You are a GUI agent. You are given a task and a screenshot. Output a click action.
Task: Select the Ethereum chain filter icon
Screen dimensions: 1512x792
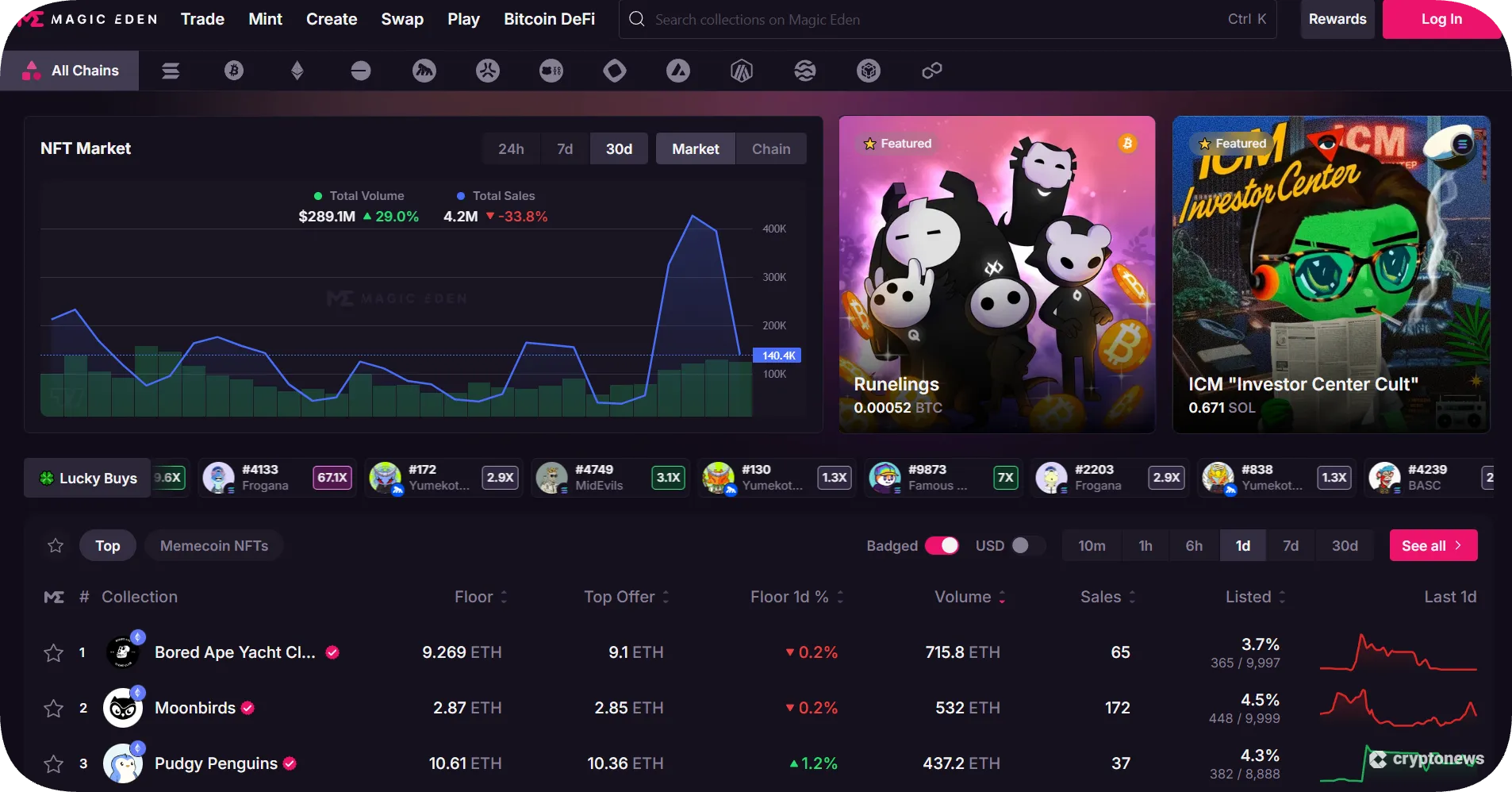[x=297, y=71]
